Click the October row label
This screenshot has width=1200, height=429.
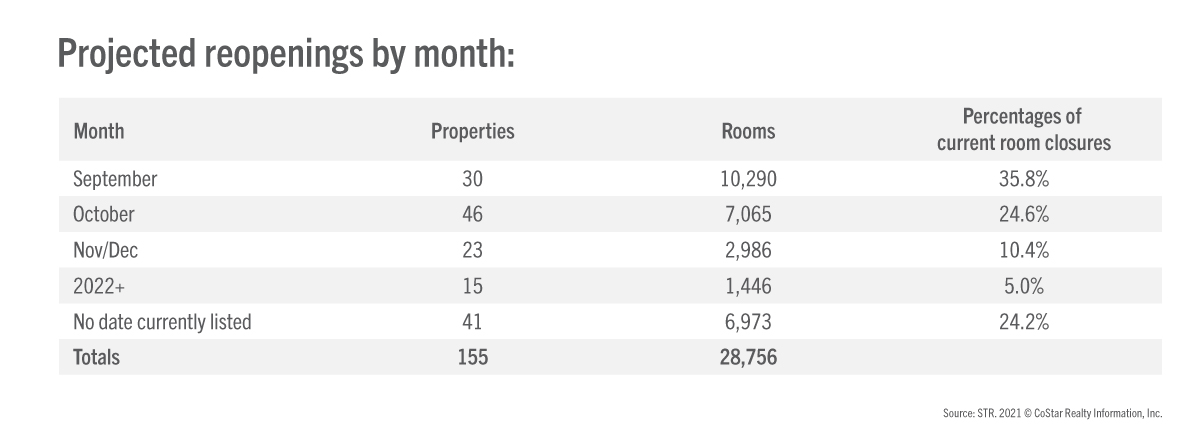[x=103, y=215]
